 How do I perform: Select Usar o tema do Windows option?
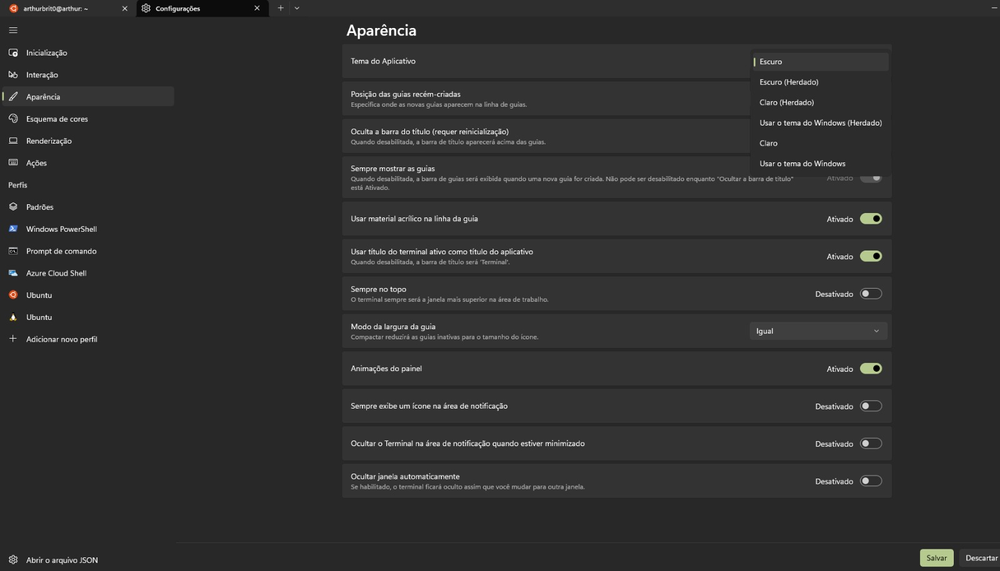pyautogui.click(x=802, y=163)
